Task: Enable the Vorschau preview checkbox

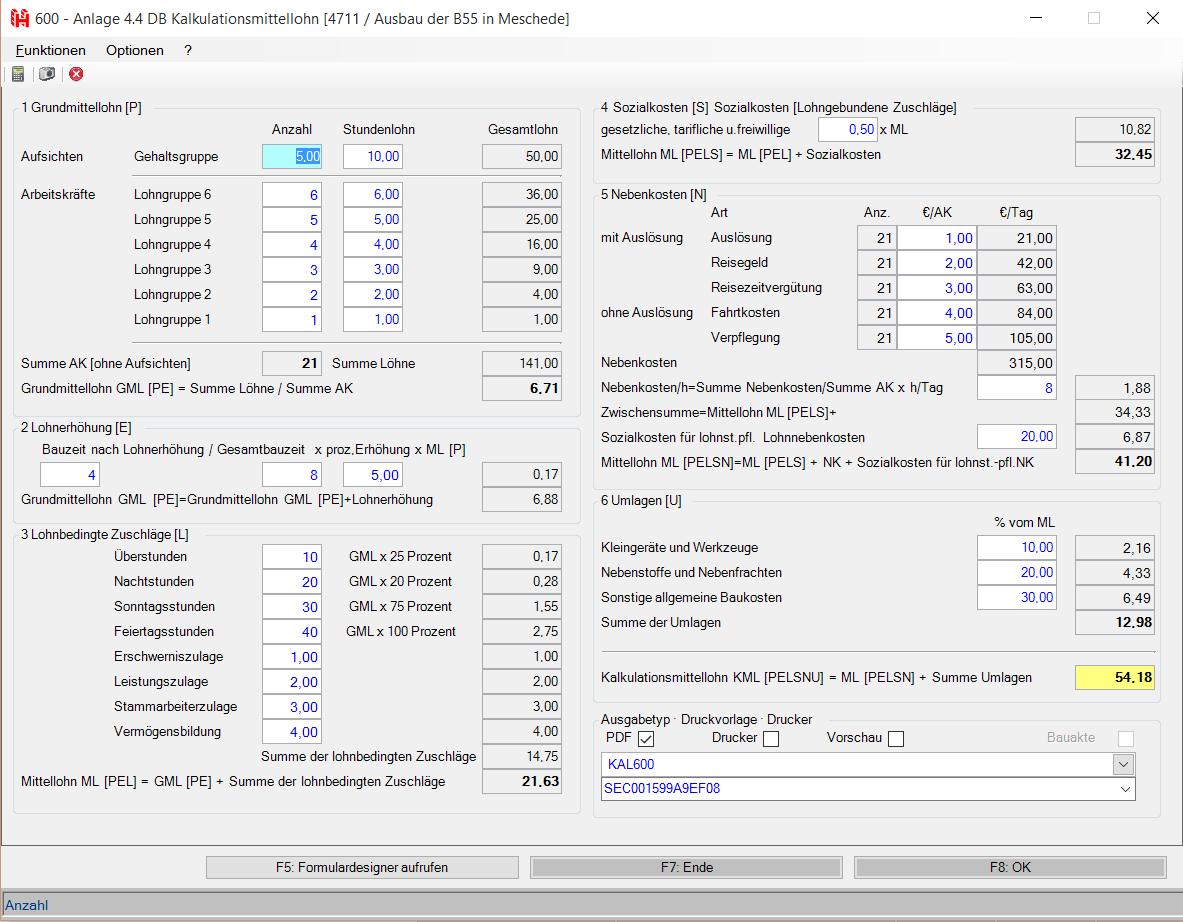Action: point(895,739)
